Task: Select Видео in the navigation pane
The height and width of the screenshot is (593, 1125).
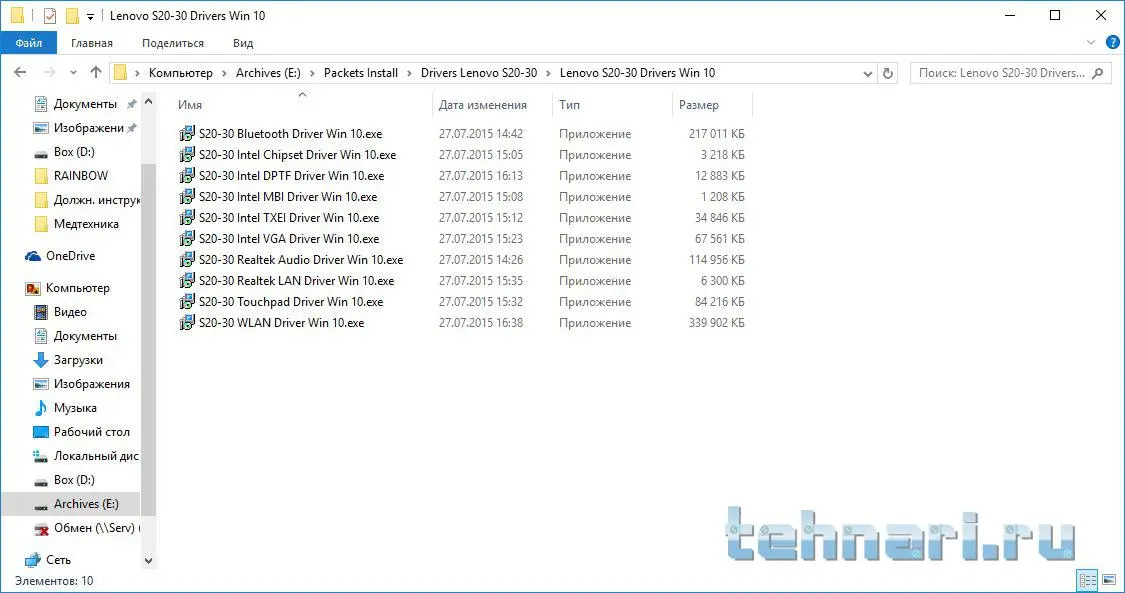Action: tap(70, 312)
